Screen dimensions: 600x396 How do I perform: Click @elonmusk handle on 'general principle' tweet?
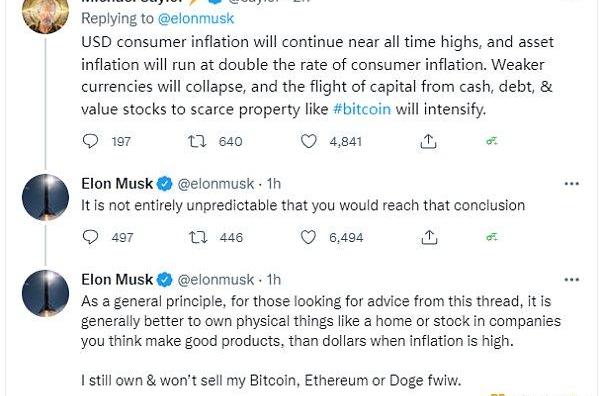pos(216,280)
